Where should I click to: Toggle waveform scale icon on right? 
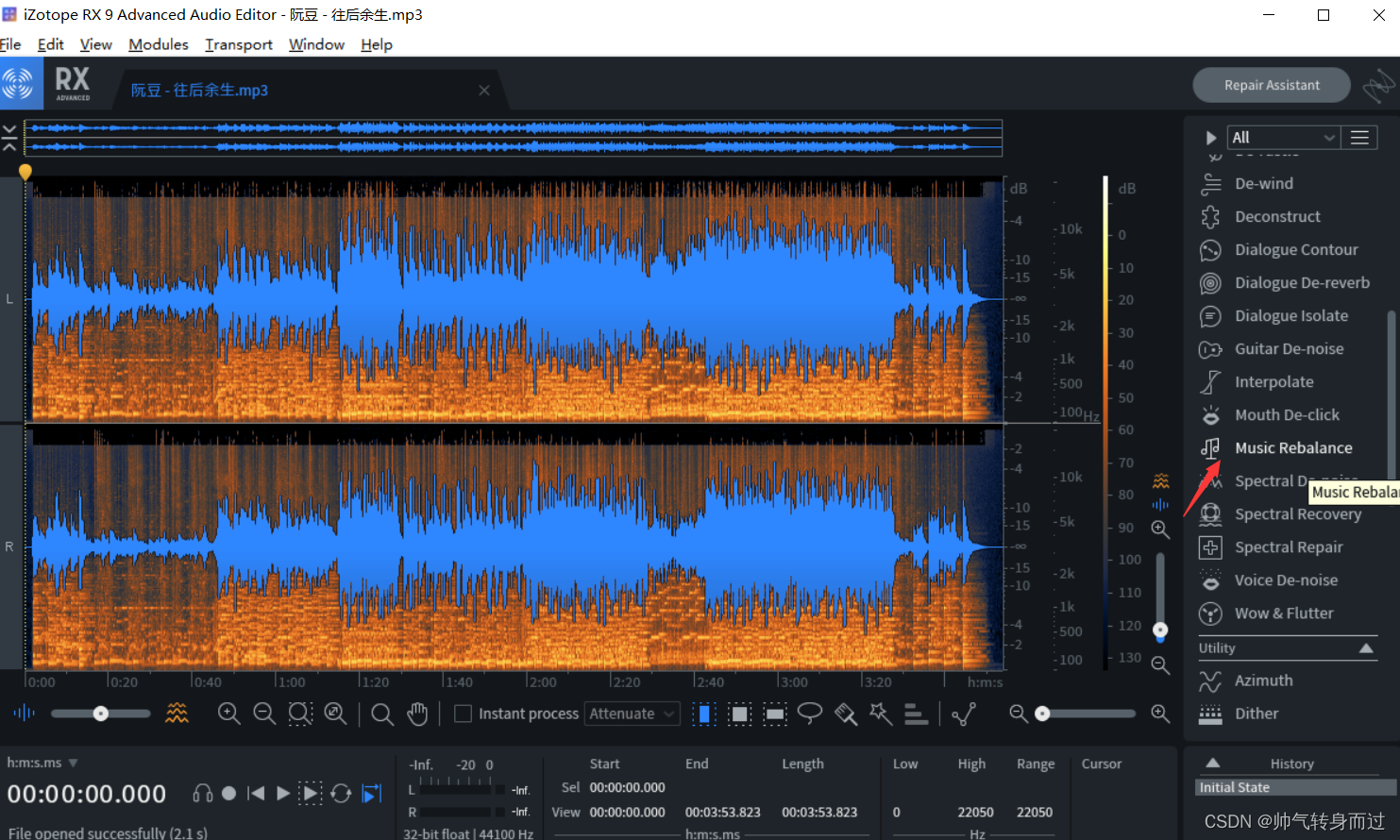(1160, 504)
